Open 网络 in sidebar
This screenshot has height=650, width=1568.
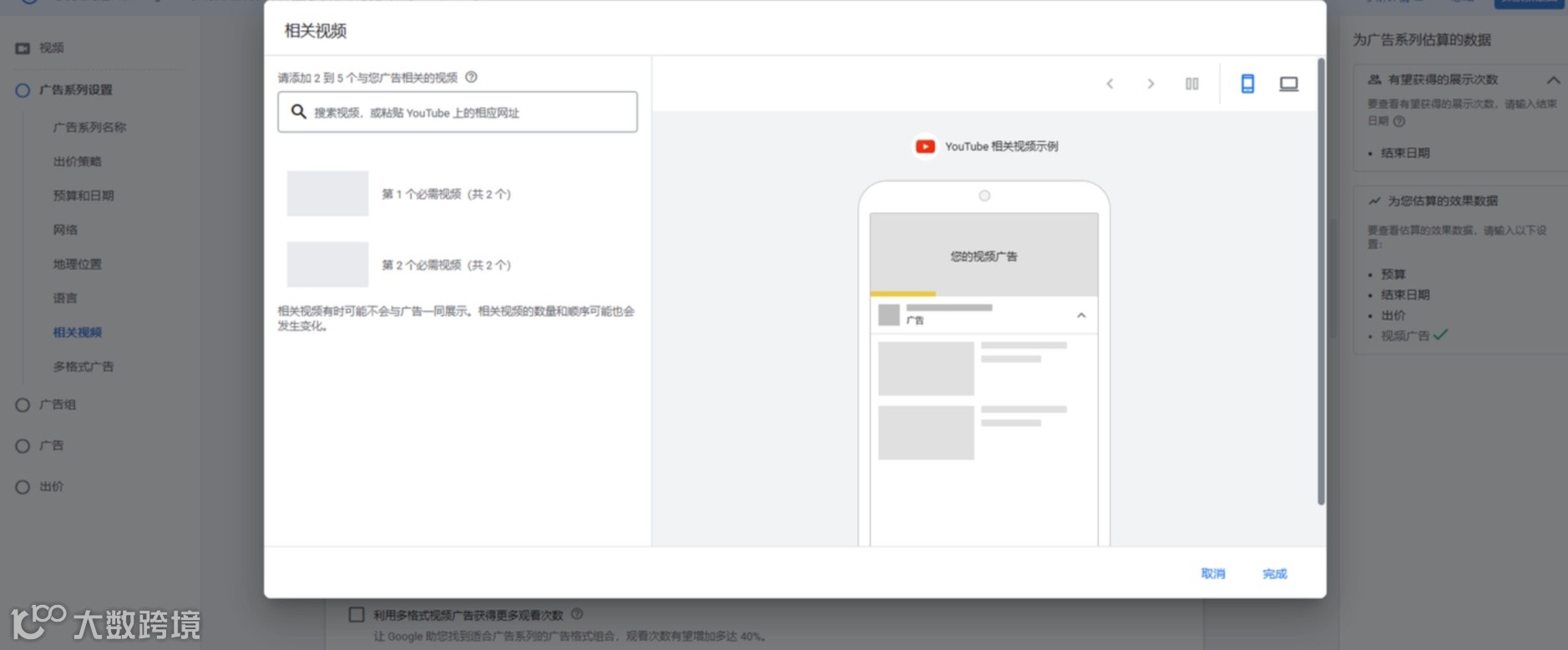(x=65, y=230)
